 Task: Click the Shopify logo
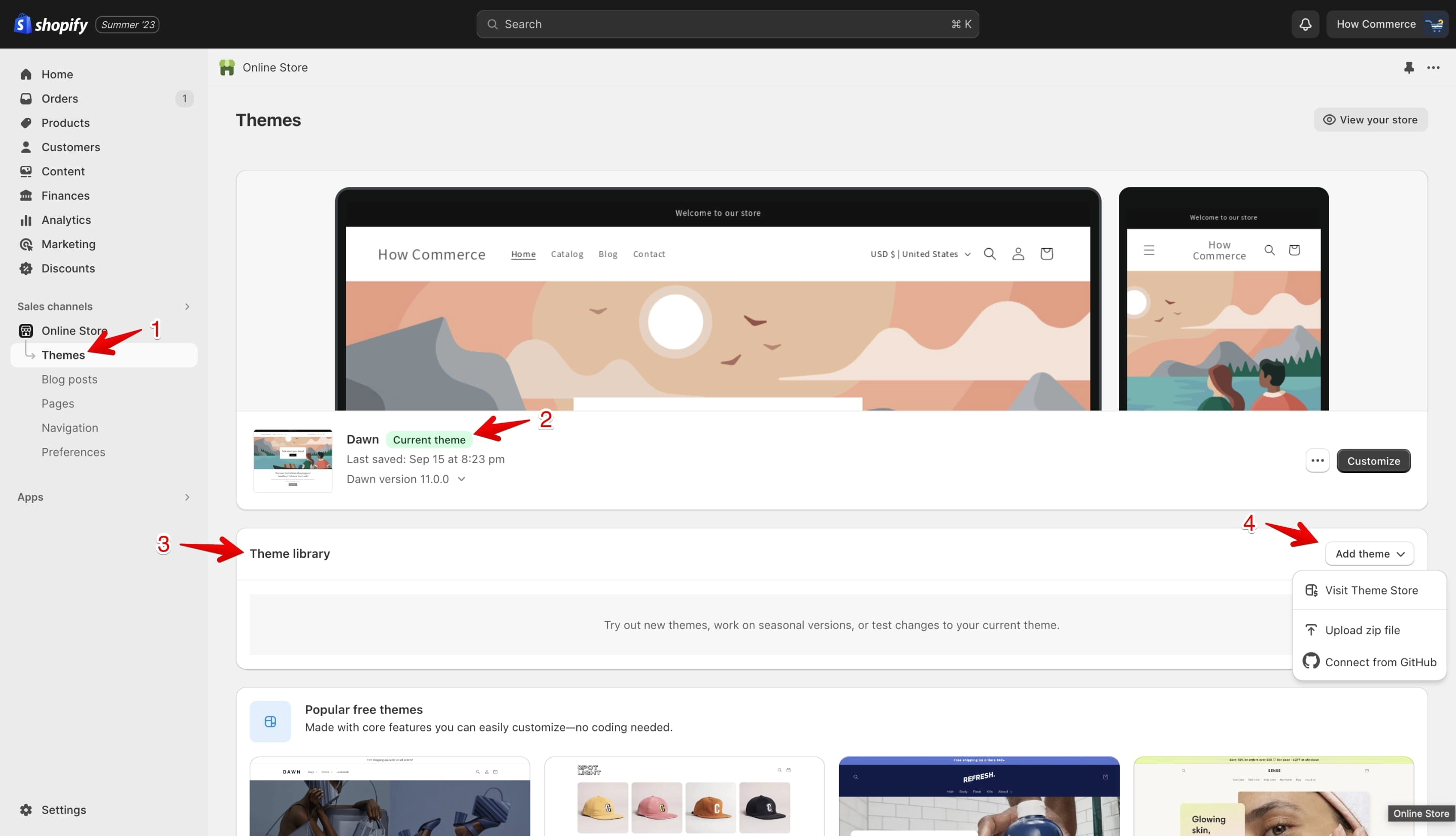(51, 24)
